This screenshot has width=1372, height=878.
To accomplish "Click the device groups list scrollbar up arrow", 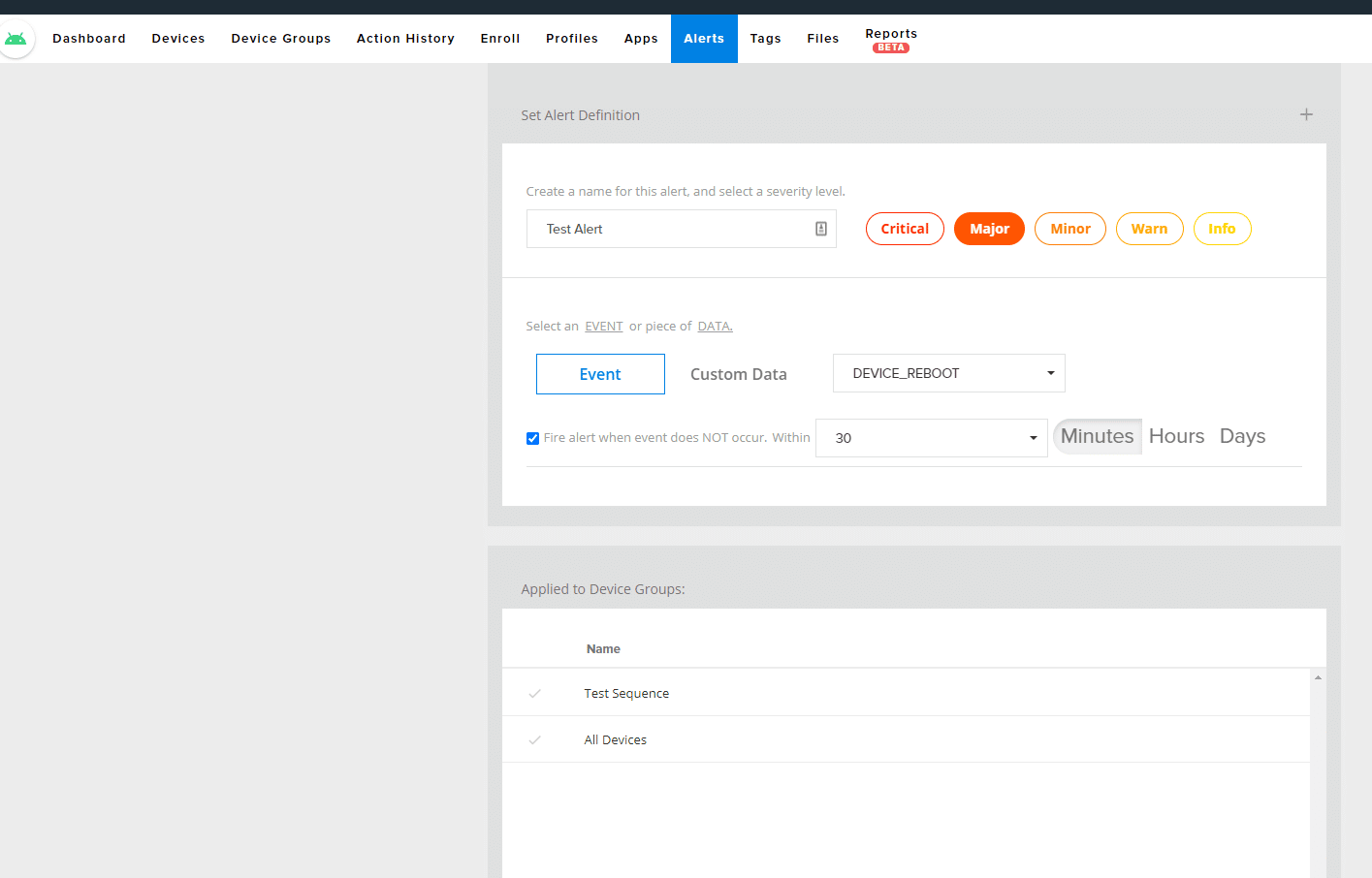I will point(1318,677).
